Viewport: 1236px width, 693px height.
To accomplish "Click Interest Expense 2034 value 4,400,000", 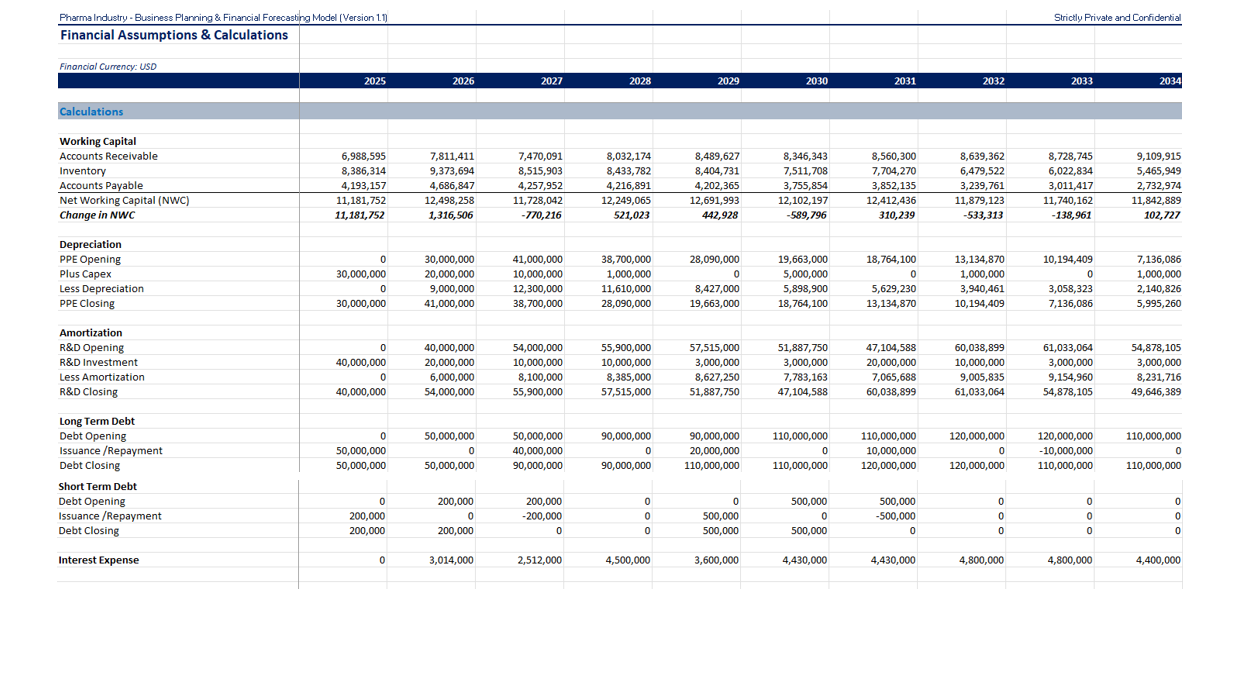I will tap(1158, 560).
